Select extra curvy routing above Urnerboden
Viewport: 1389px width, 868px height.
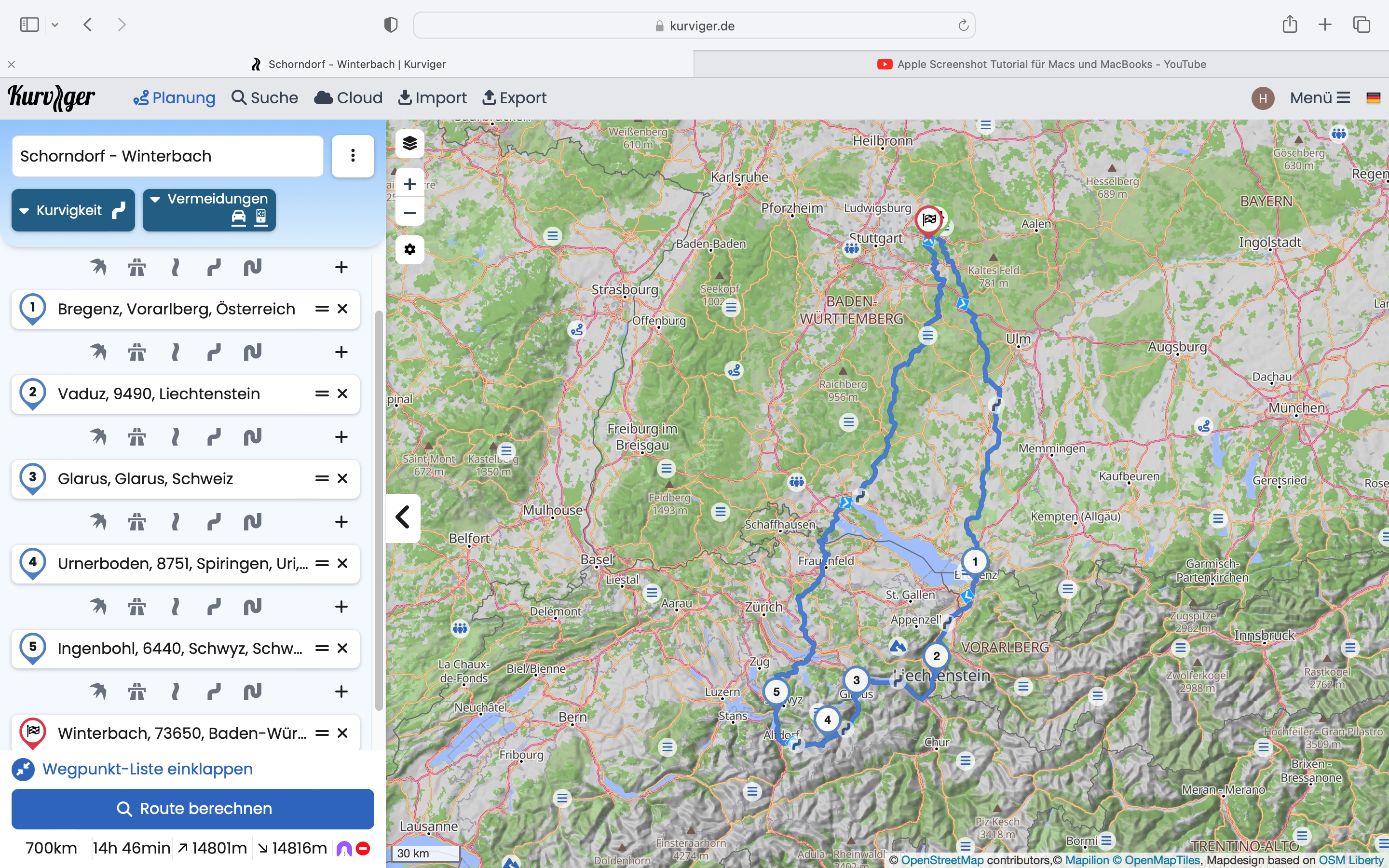point(253,522)
